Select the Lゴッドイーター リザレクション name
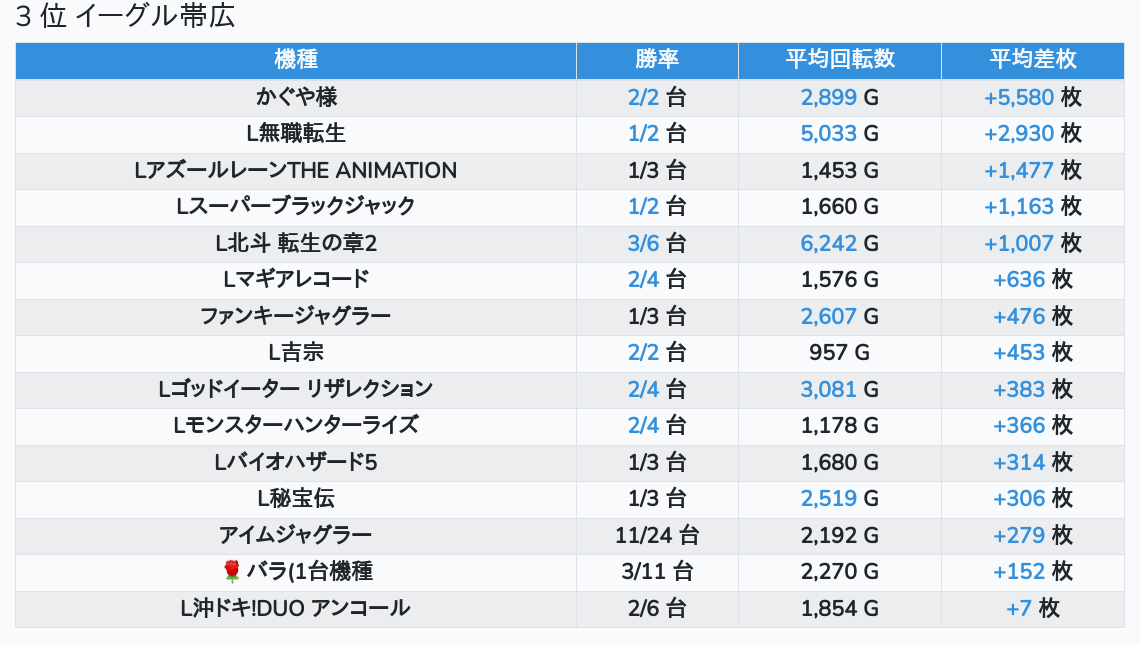 click(x=296, y=389)
